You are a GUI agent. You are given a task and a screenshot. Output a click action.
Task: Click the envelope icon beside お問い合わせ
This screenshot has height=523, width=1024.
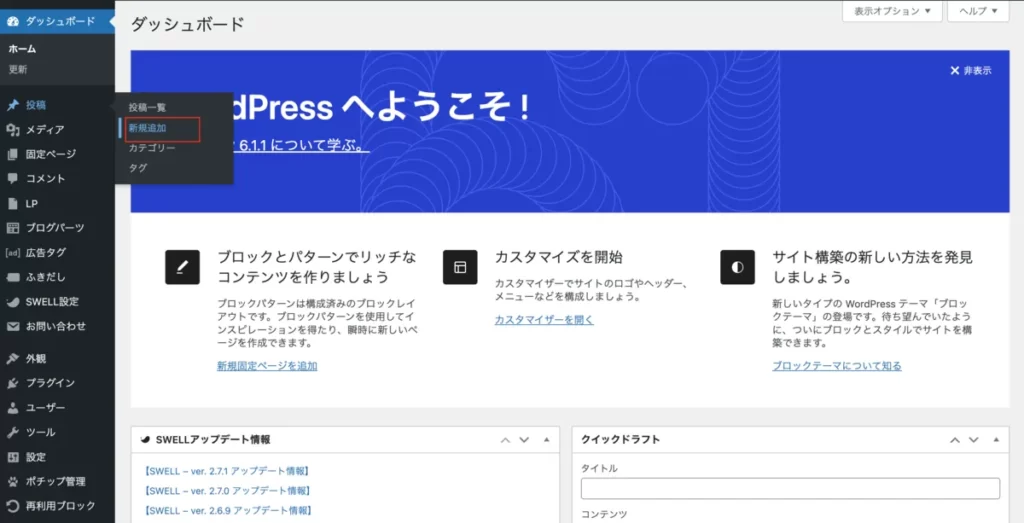point(12,326)
